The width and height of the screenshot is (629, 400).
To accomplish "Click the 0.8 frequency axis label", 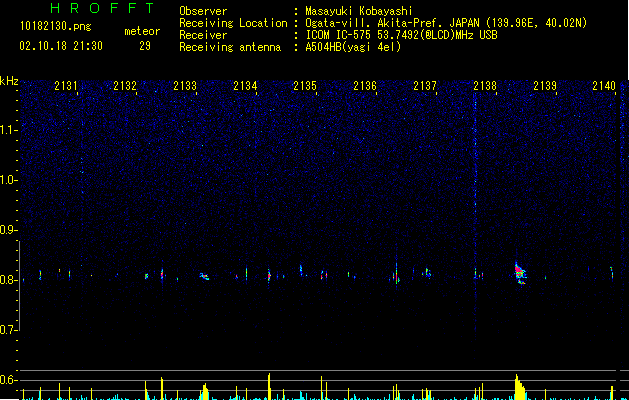I will tap(8, 280).
